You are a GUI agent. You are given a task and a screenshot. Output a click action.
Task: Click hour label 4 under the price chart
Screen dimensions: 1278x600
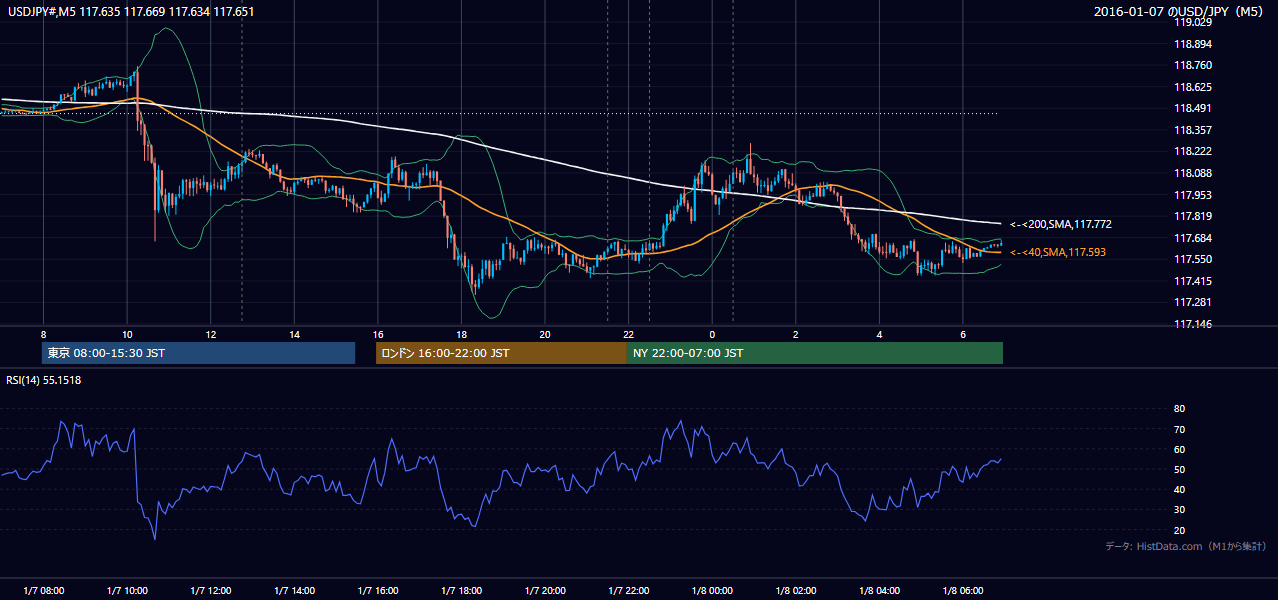tap(880, 334)
